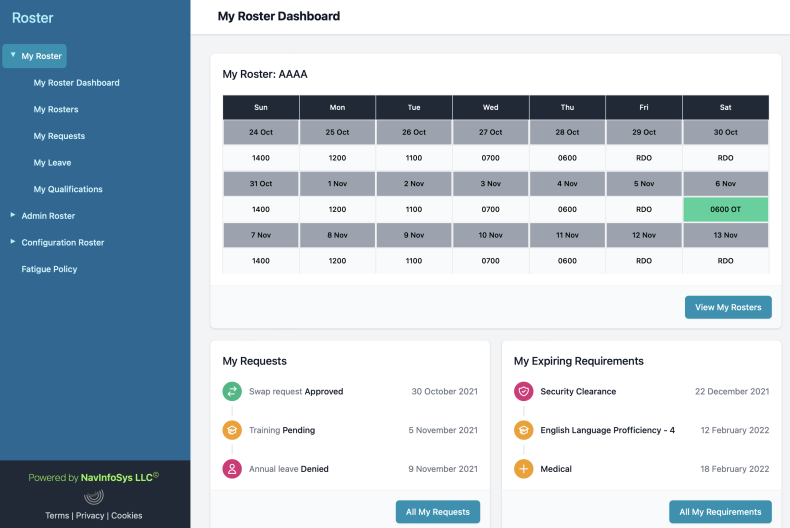Go to My Leave page
The width and height of the screenshot is (790, 528).
coord(52,162)
